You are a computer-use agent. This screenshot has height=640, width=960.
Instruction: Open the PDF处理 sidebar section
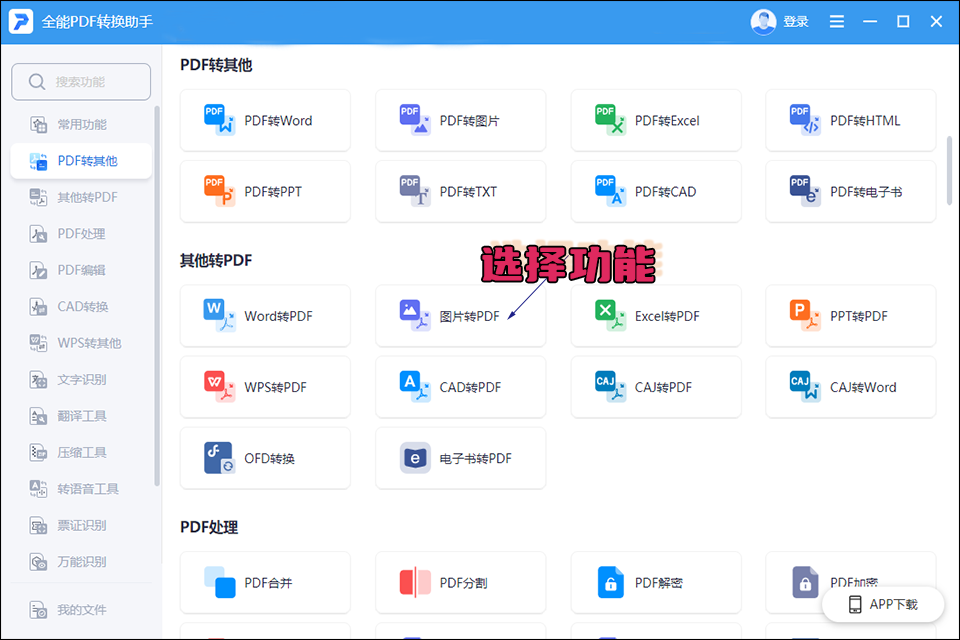pos(81,234)
